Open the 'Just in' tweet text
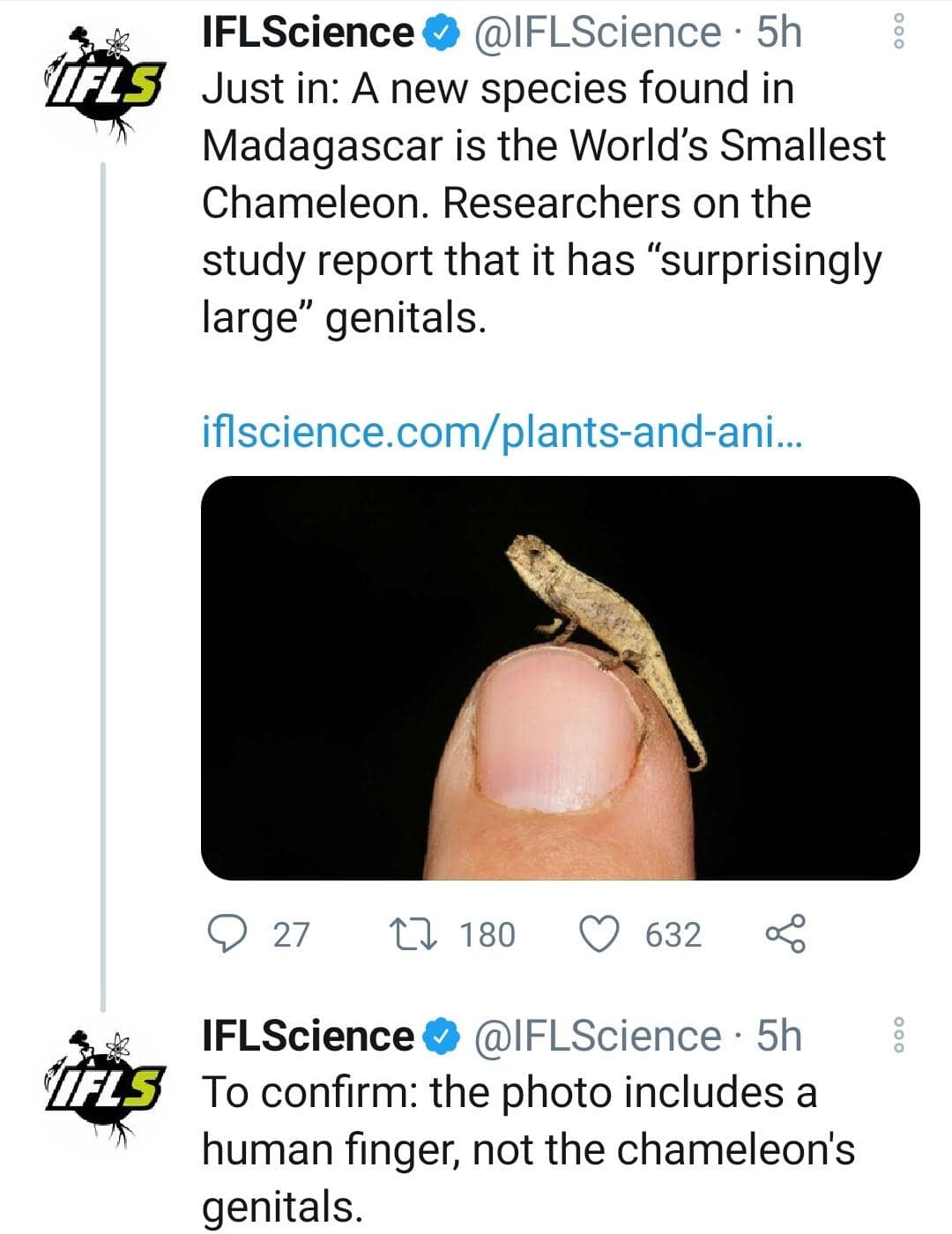Viewport: 952px width, 1234px height. click(x=542, y=203)
